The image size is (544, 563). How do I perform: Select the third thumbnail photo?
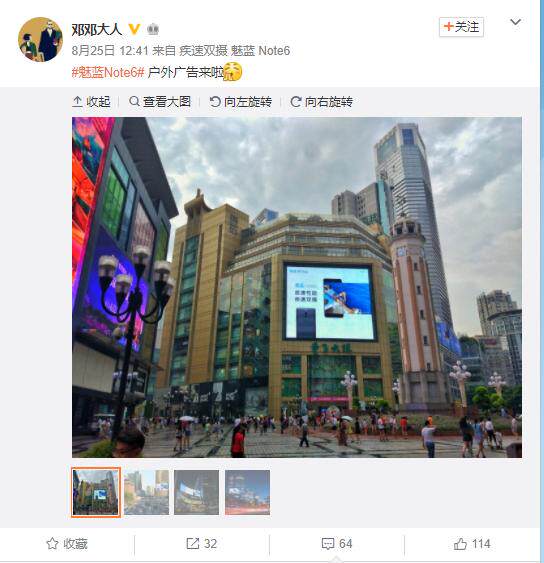(x=196, y=492)
